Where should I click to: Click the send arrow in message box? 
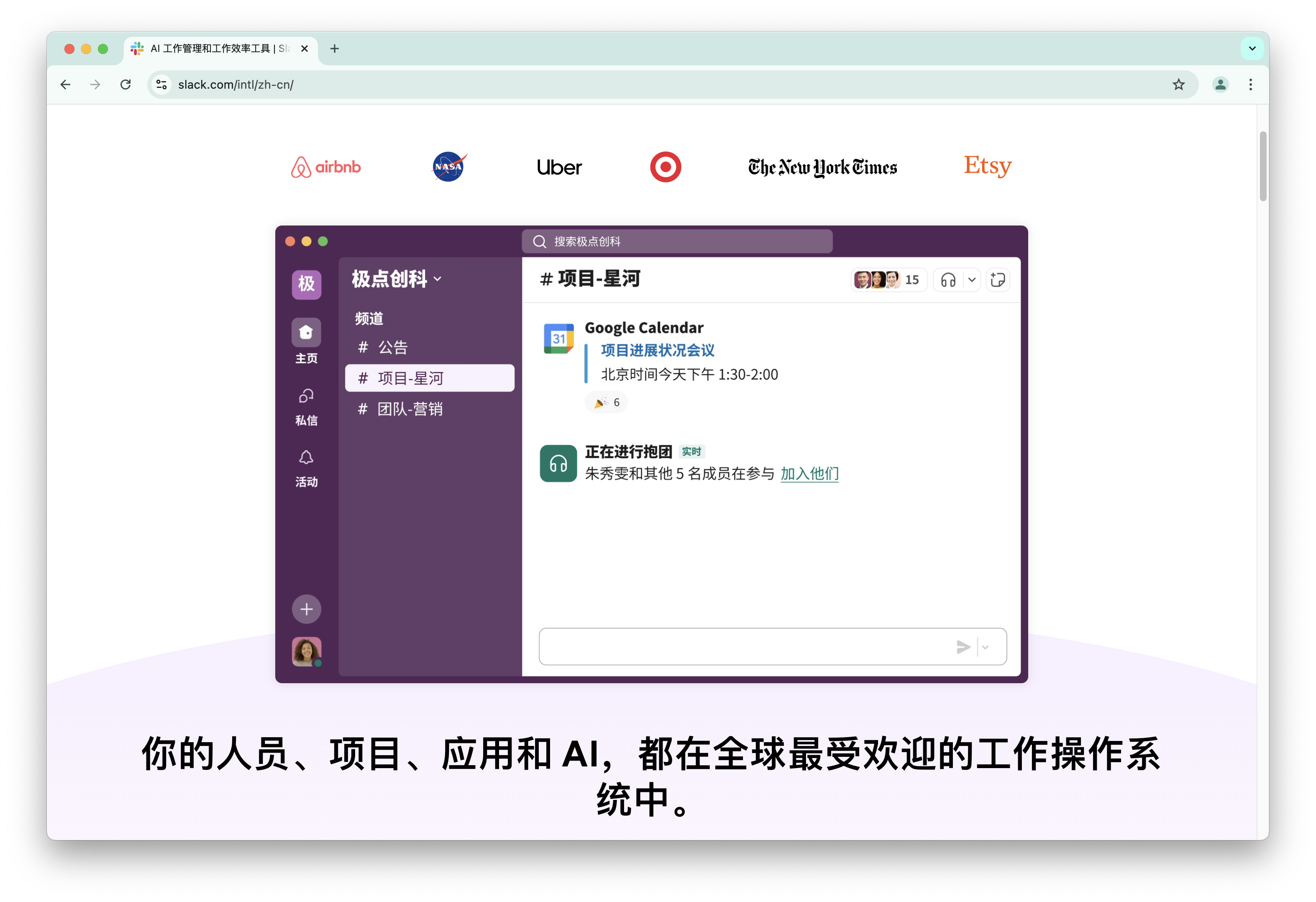pyautogui.click(x=963, y=647)
